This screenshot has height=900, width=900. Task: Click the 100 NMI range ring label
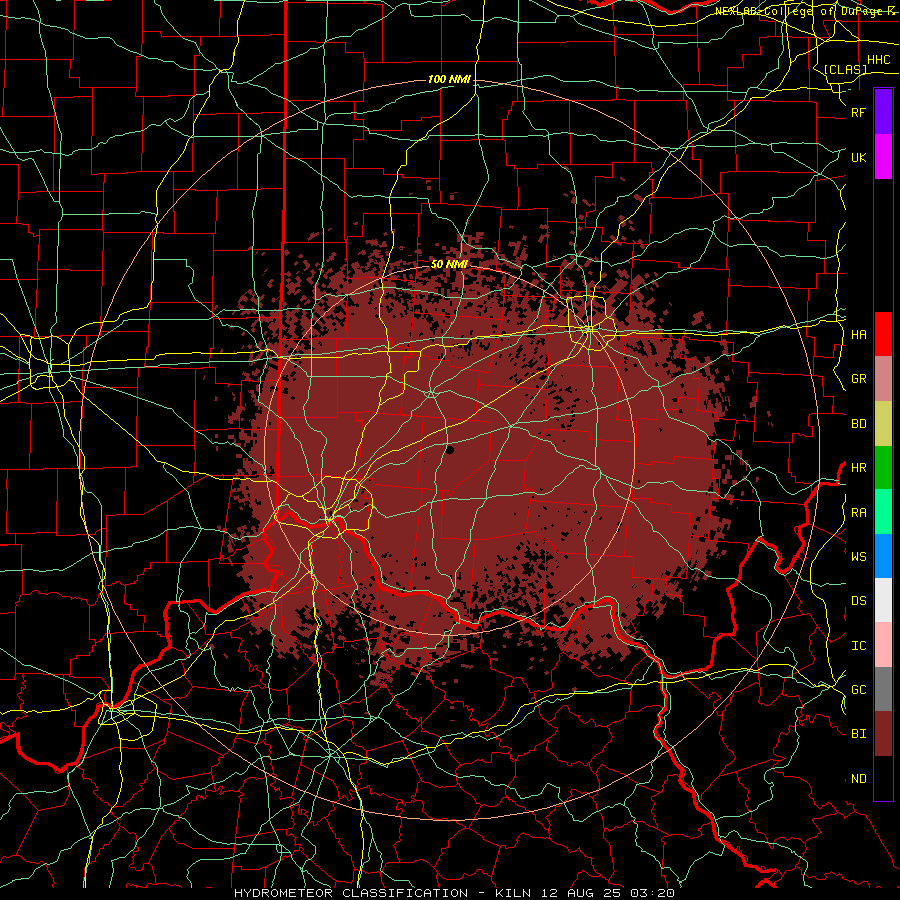point(449,79)
